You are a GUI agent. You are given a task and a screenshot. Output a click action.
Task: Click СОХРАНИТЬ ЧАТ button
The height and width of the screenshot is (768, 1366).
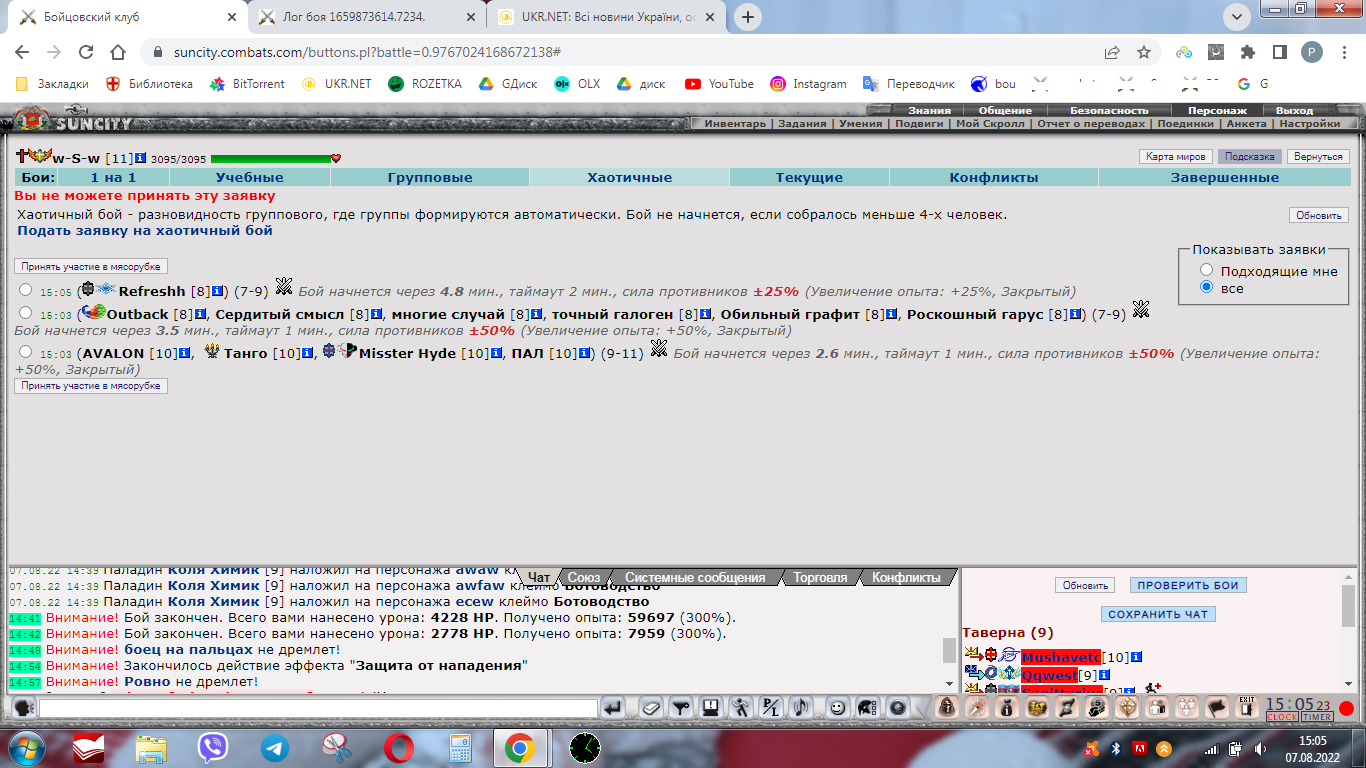[x=1158, y=615]
